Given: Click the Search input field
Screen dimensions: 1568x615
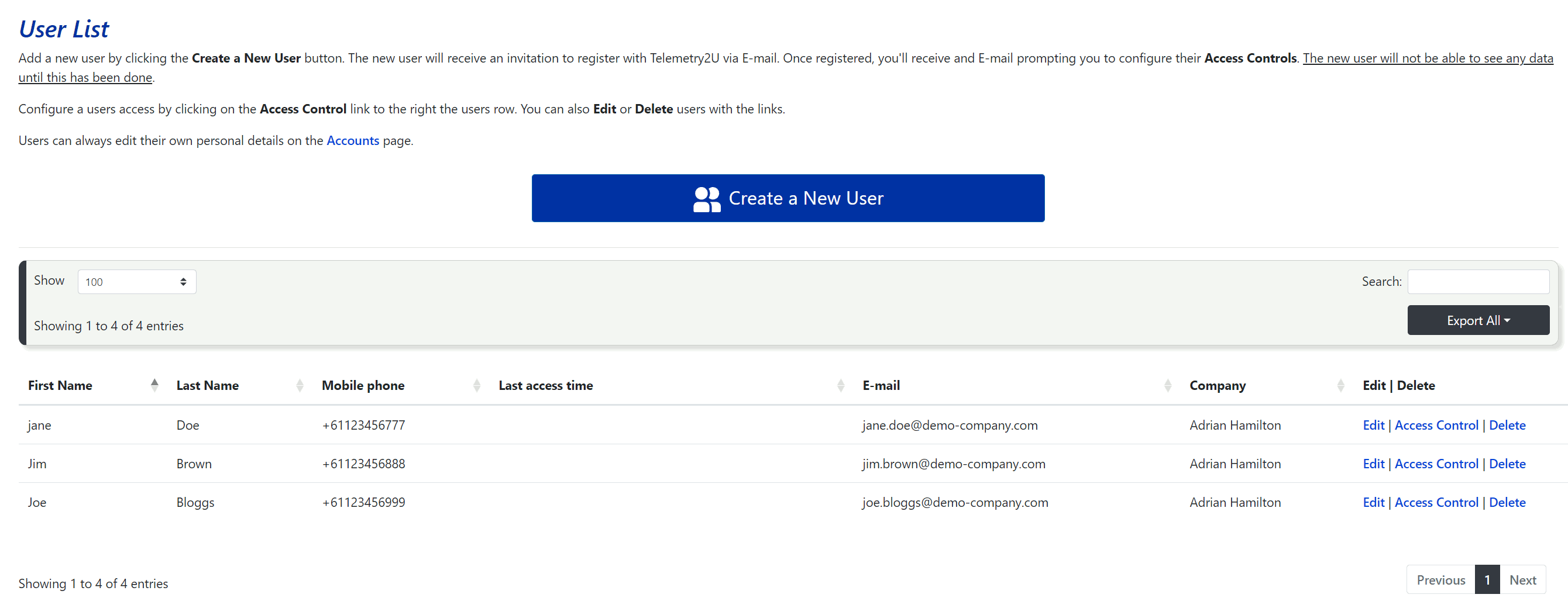Looking at the screenshot, I should [1478, 282].
